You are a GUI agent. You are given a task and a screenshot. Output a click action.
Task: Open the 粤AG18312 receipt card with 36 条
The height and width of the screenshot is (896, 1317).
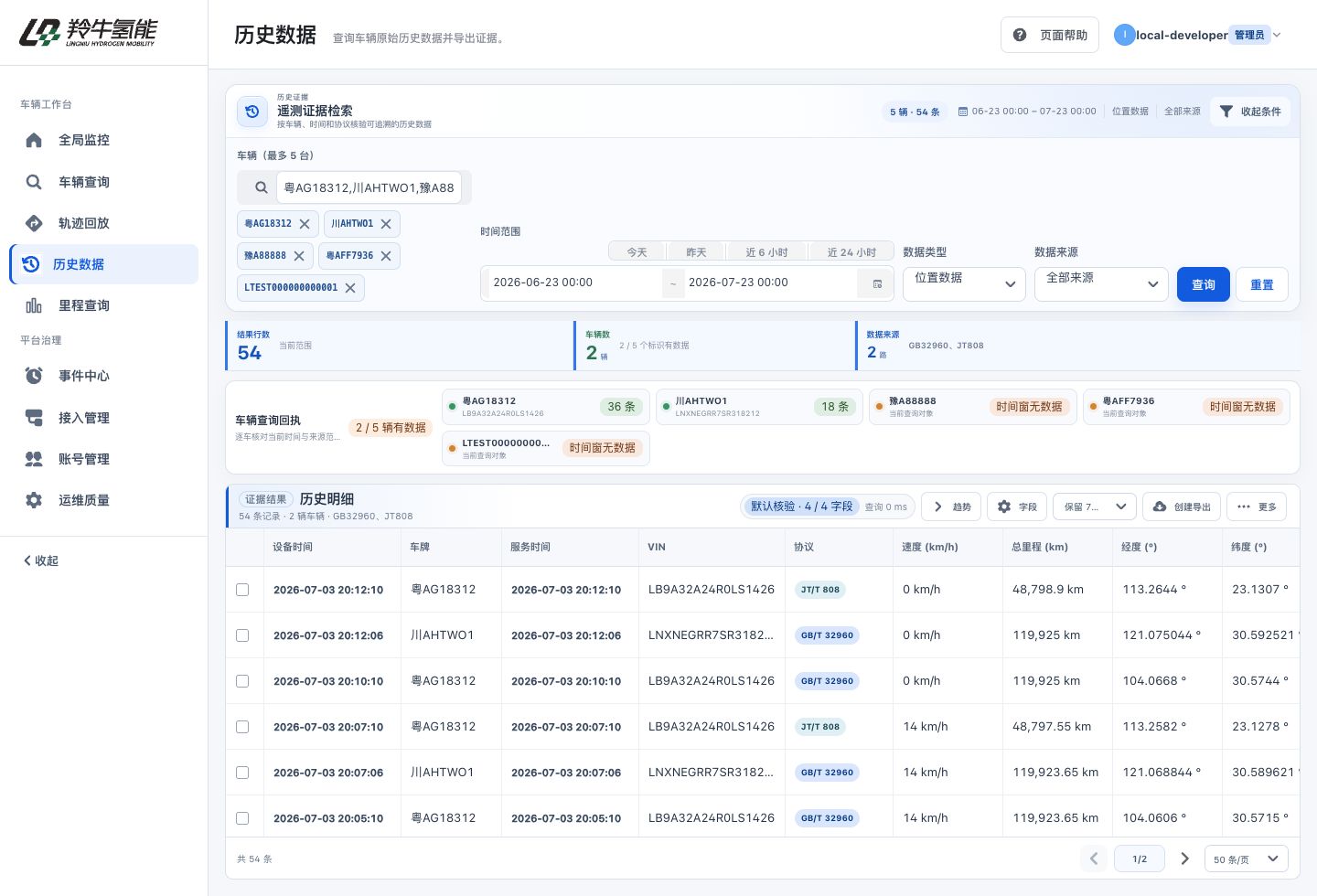point(545,407)
